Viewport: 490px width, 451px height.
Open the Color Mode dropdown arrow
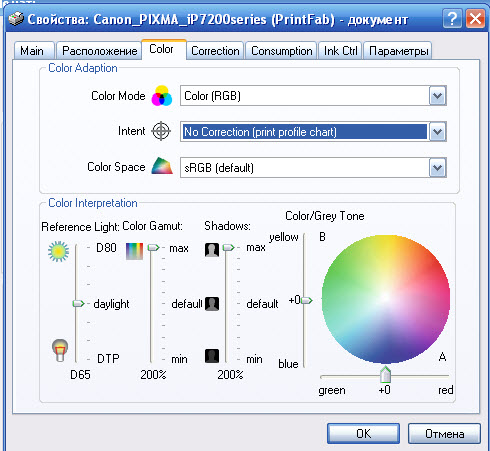437,96
